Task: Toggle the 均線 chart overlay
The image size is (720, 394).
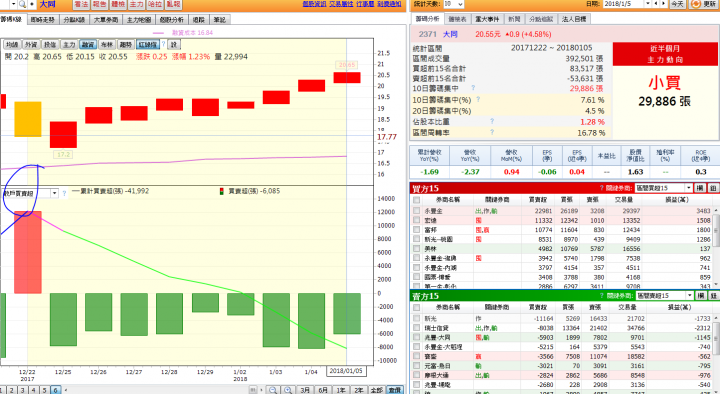Action: [x=12, y=45]
